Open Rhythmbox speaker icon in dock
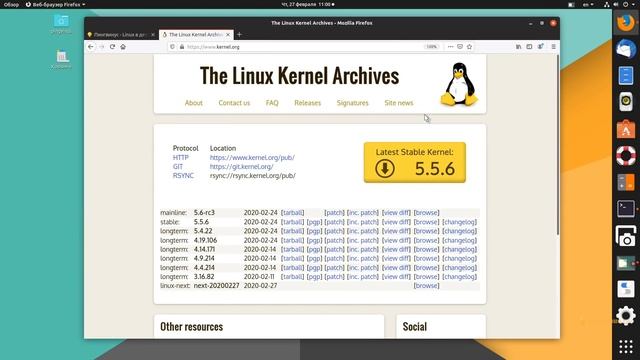The height and width of the screenshot is (360, 640). pos(626,102)
